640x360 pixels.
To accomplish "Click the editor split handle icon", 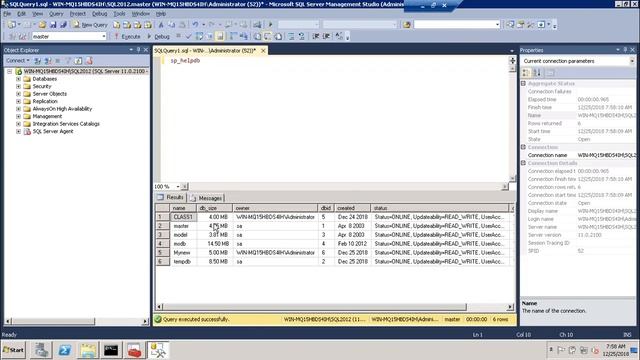I will [512, 60].
